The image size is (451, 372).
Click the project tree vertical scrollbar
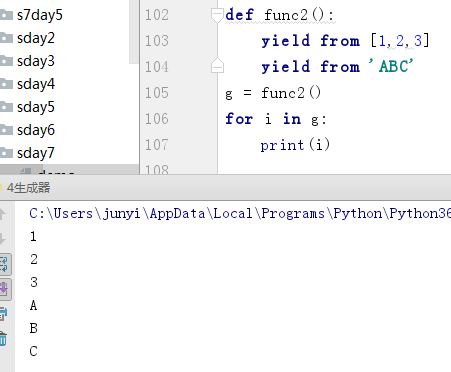pyautogui.click(x=134, y=32)
